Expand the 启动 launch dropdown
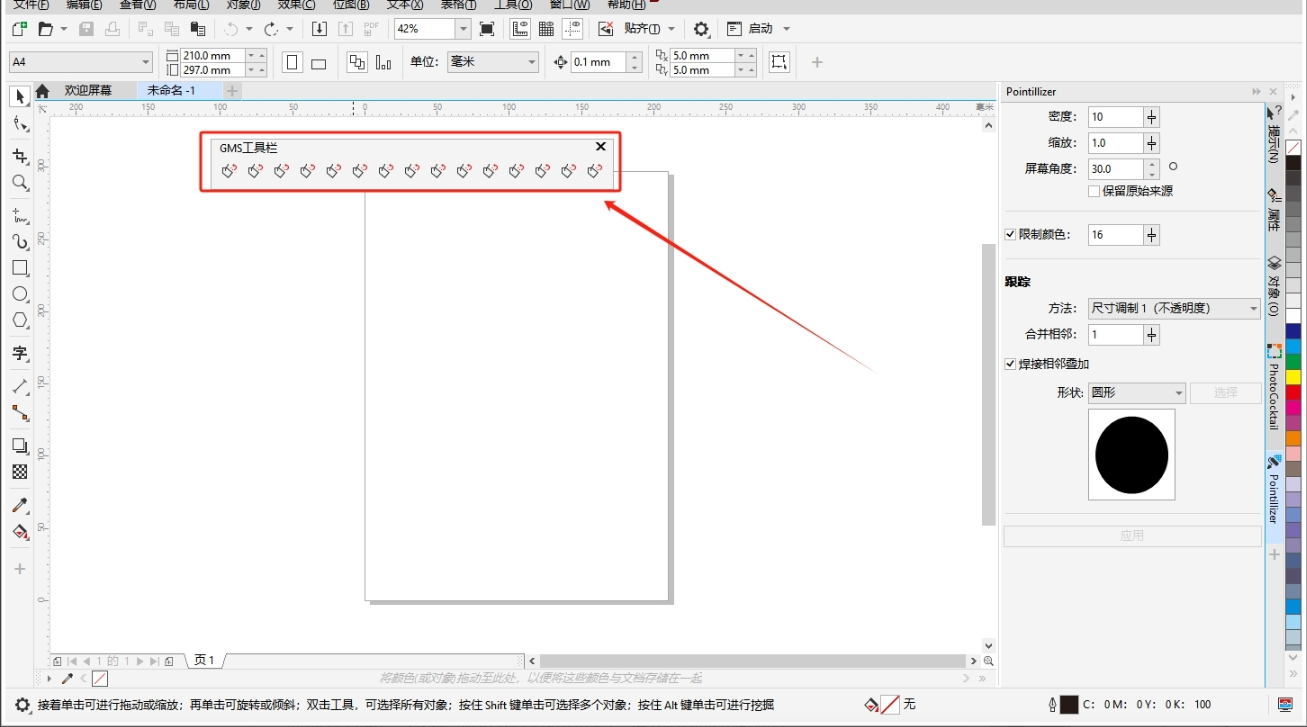This screenshot has height=727, width=1307. (x=786, y=29)
